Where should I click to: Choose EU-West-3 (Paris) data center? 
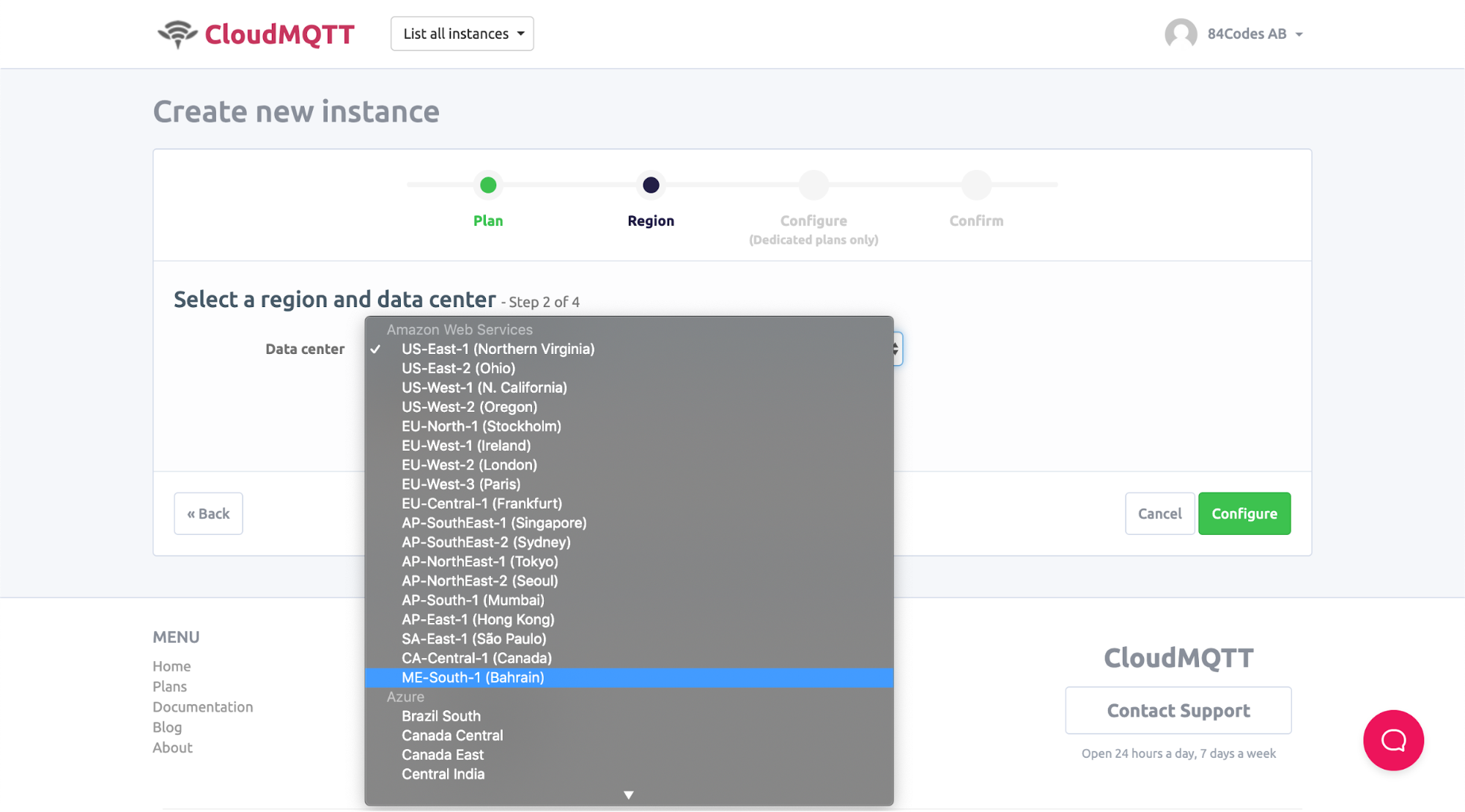point(629,484)
